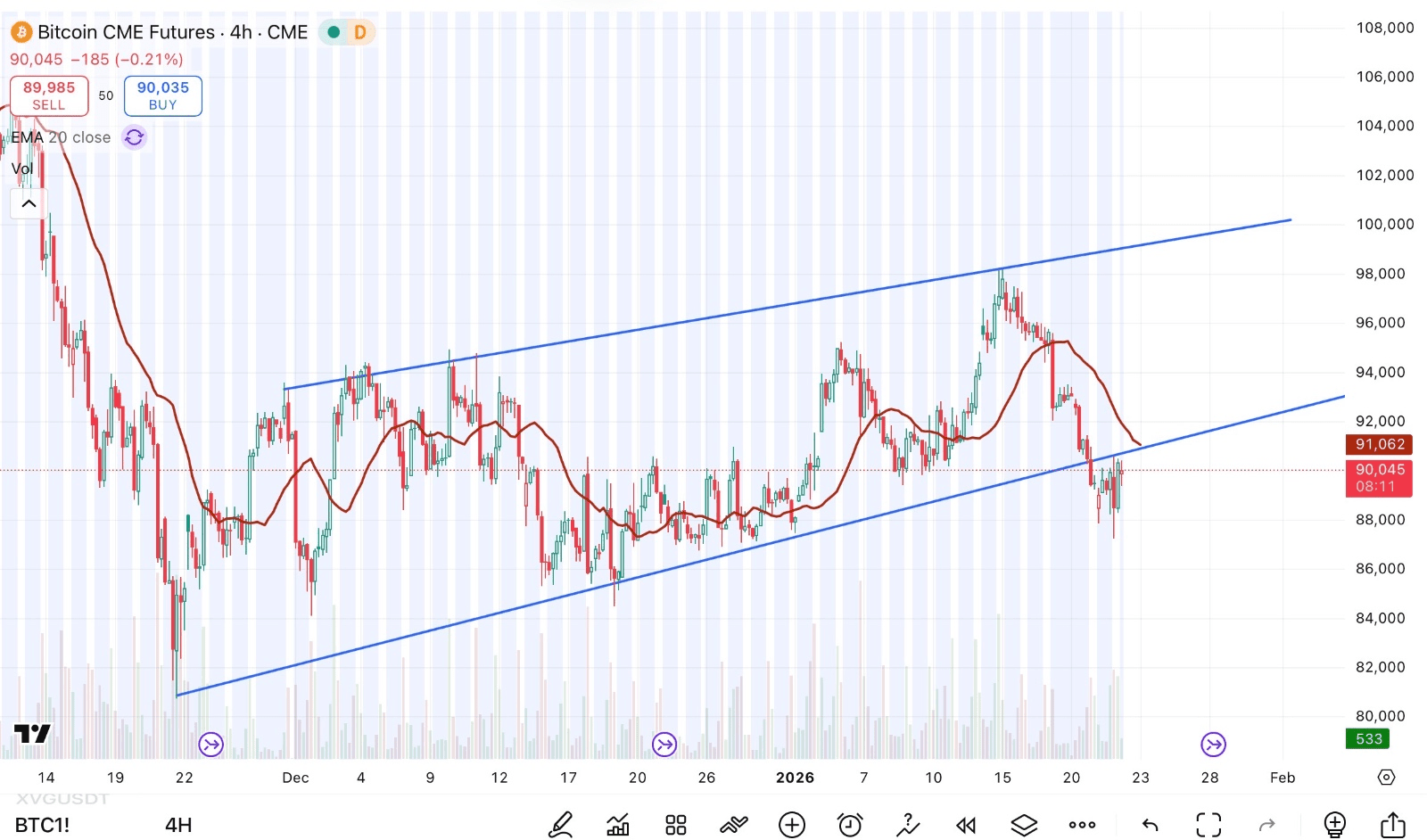The height and width of the screenshot is (840, 1427).
Task: Tap the 89,985 SELL button
Action: [x=49, y=95]
